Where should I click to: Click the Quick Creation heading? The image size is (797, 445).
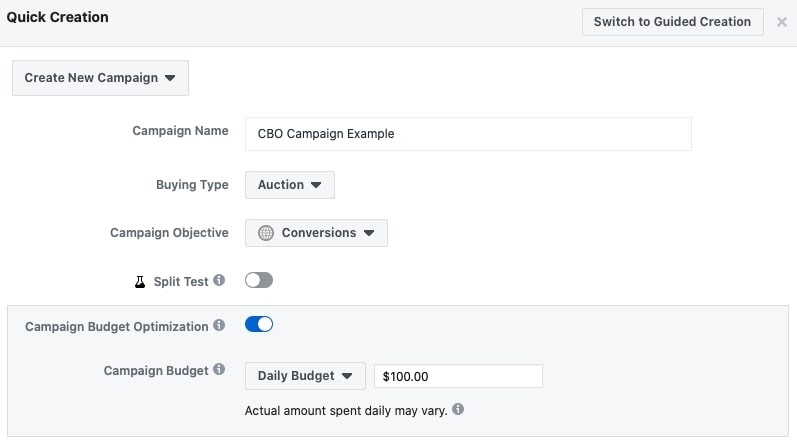point(57,17)
